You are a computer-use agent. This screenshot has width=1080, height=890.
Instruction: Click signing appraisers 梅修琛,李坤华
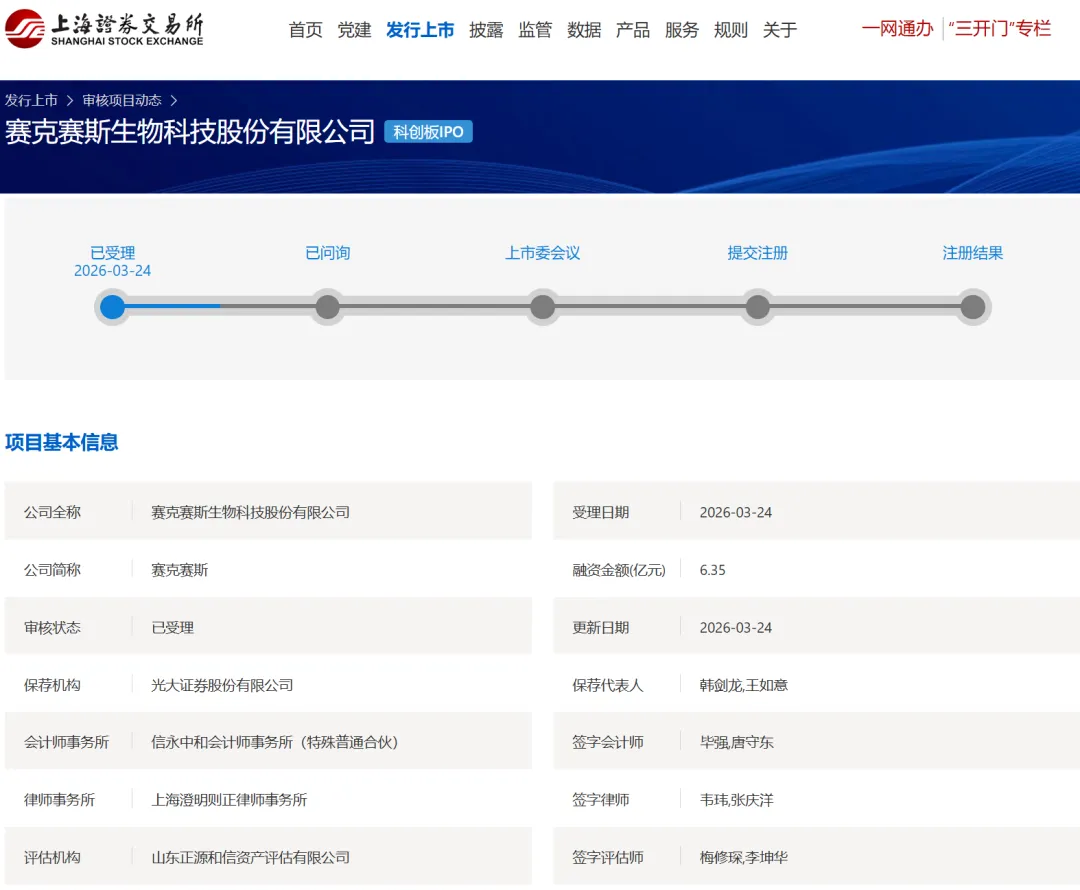point(743,858)
